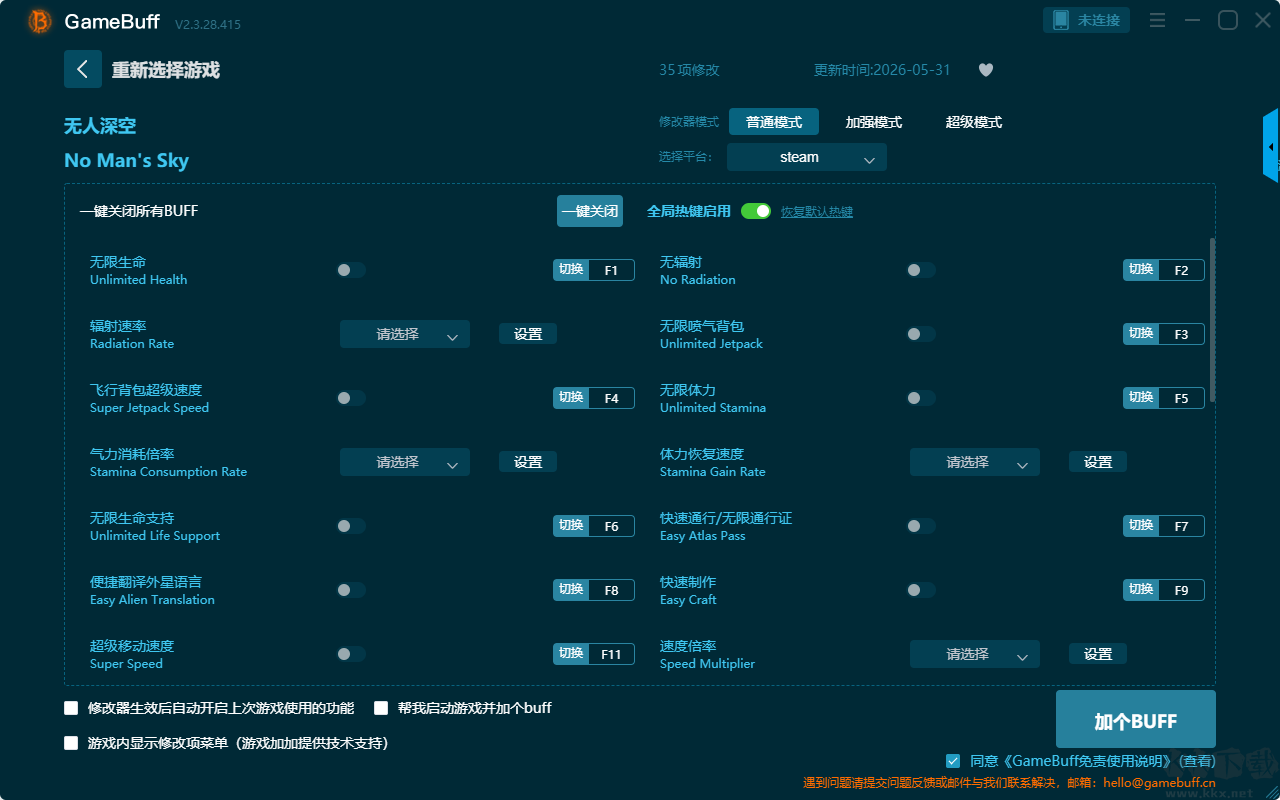Click 切换 label beside F1 hotkey

point(571,270)
